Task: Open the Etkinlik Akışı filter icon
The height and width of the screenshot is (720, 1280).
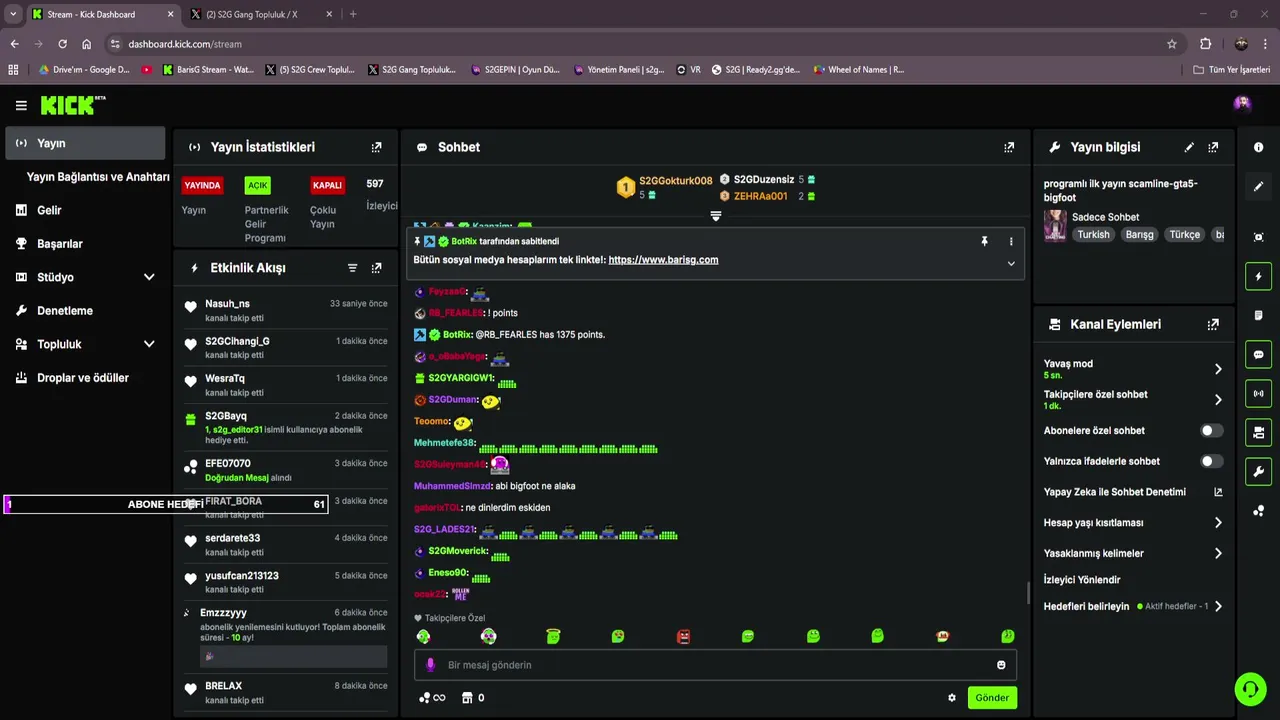Action: click(x=352, y=268)
